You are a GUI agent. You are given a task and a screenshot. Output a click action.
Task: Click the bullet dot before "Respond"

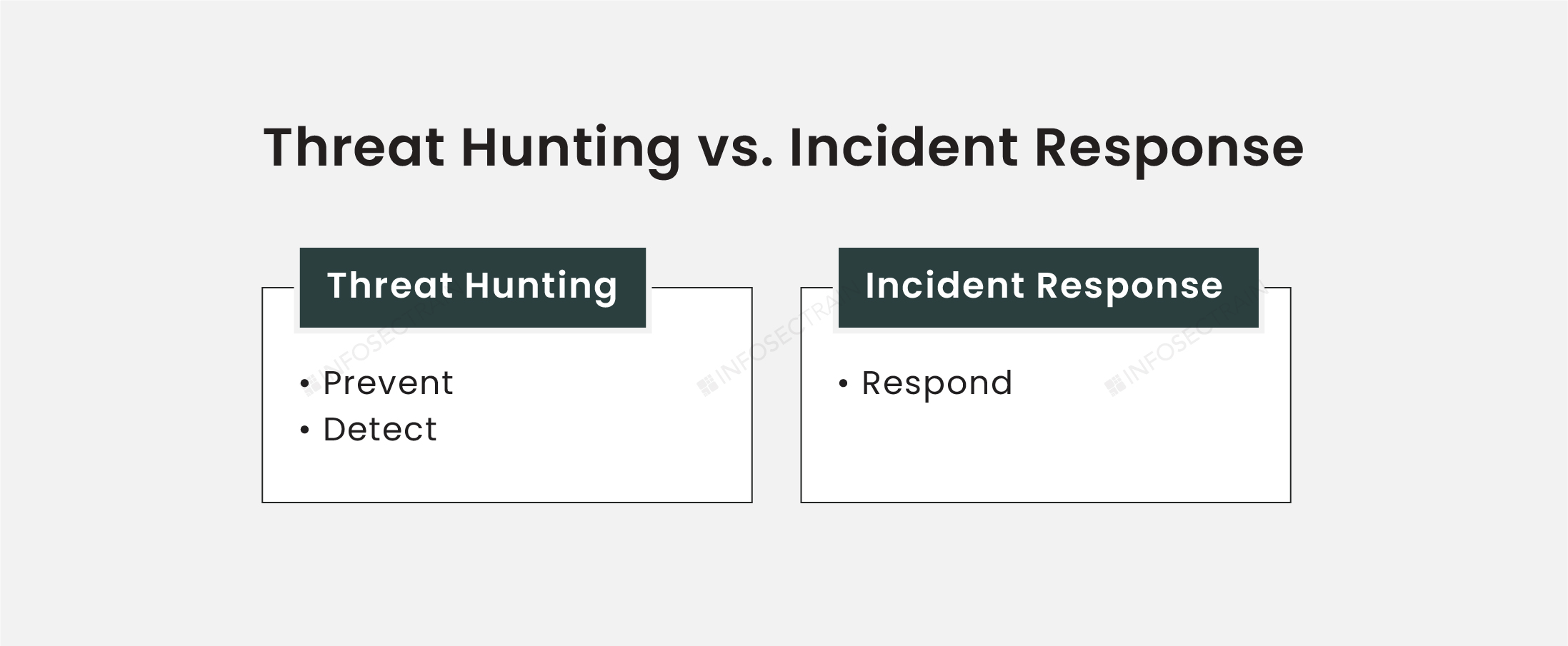844,384
